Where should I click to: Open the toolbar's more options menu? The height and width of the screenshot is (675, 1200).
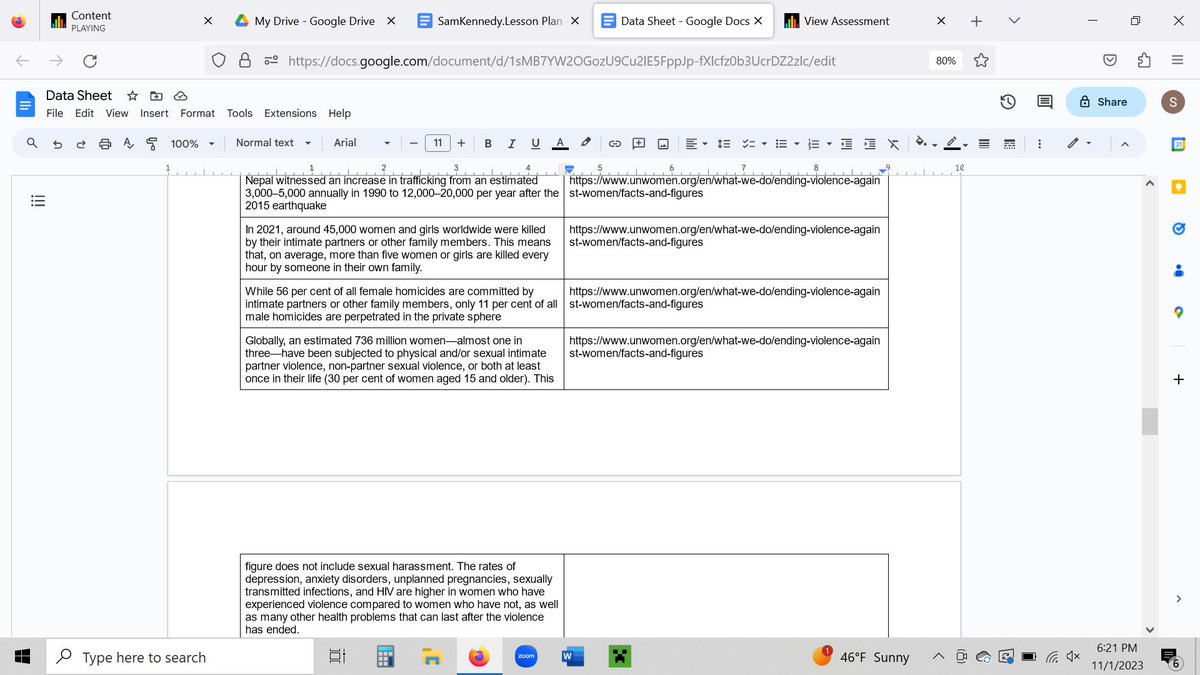coord(1039,143)
